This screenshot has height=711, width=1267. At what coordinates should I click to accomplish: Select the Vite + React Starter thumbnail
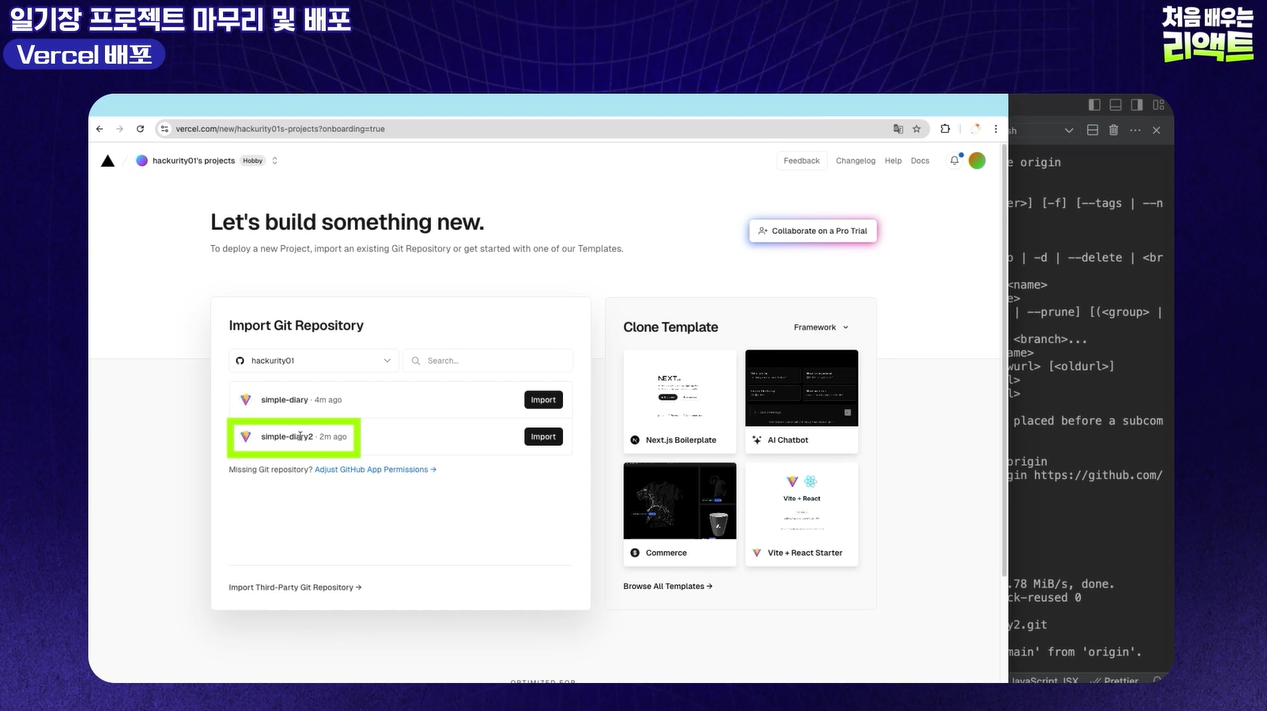click(802, 501)
